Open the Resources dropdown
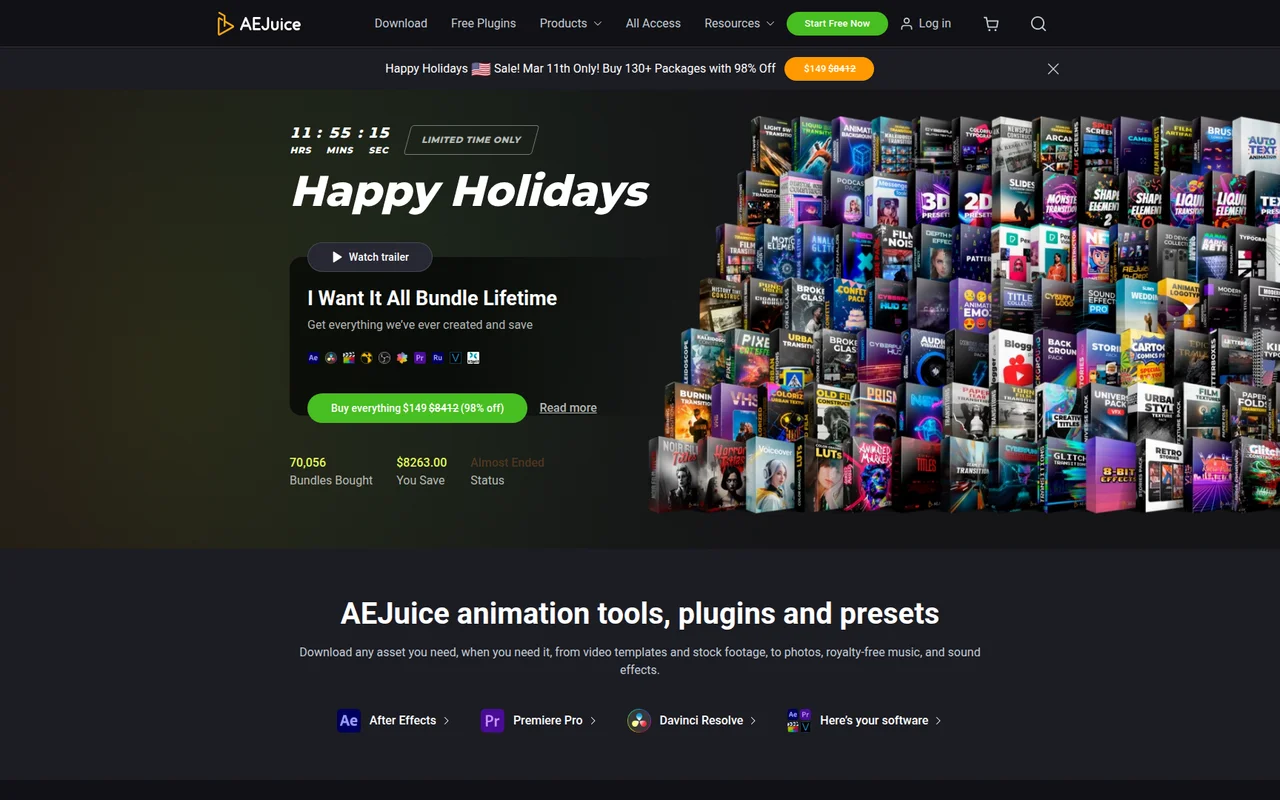The image size is (1280, 800). point(738,23)
